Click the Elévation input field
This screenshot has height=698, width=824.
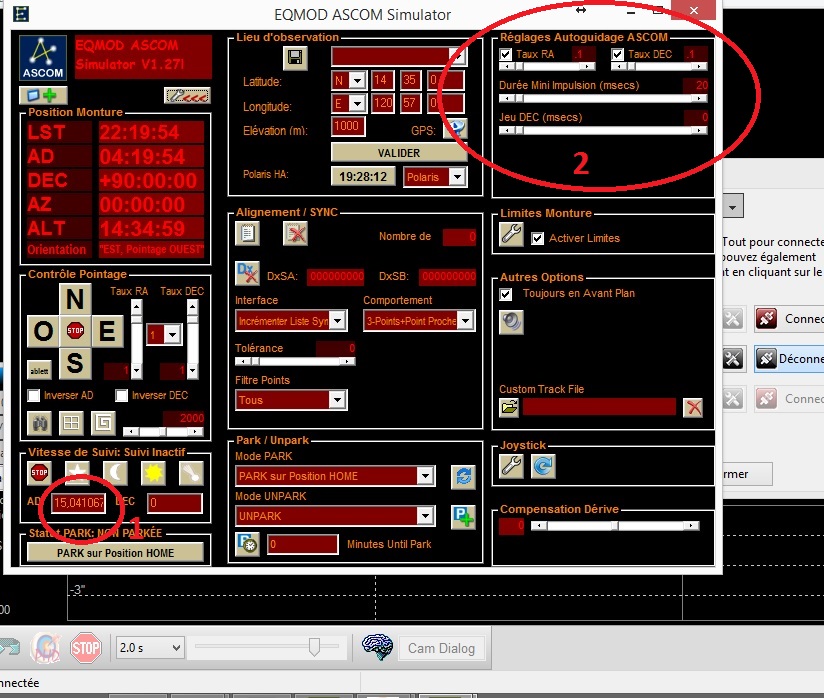(348, 126)
